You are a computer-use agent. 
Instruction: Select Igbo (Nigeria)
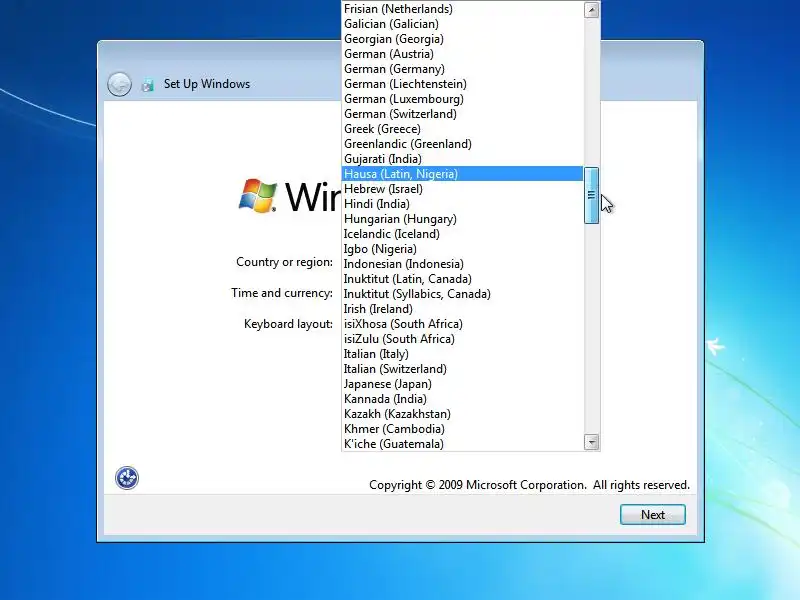pyautogui.click(x=462, y=249)
